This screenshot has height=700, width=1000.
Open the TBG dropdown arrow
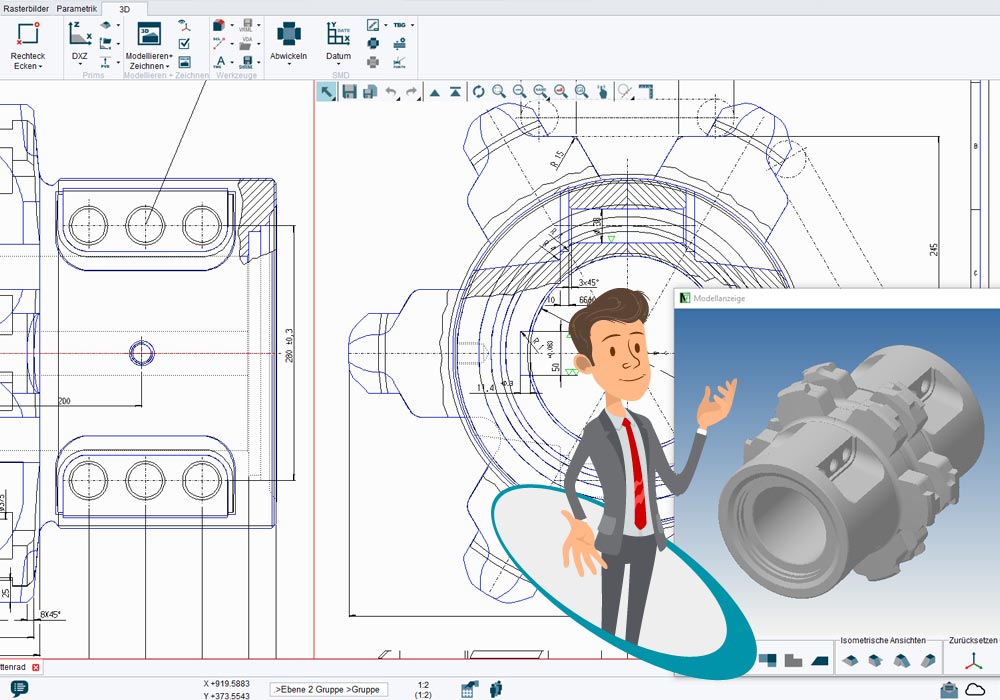click(x=412, y=26)
